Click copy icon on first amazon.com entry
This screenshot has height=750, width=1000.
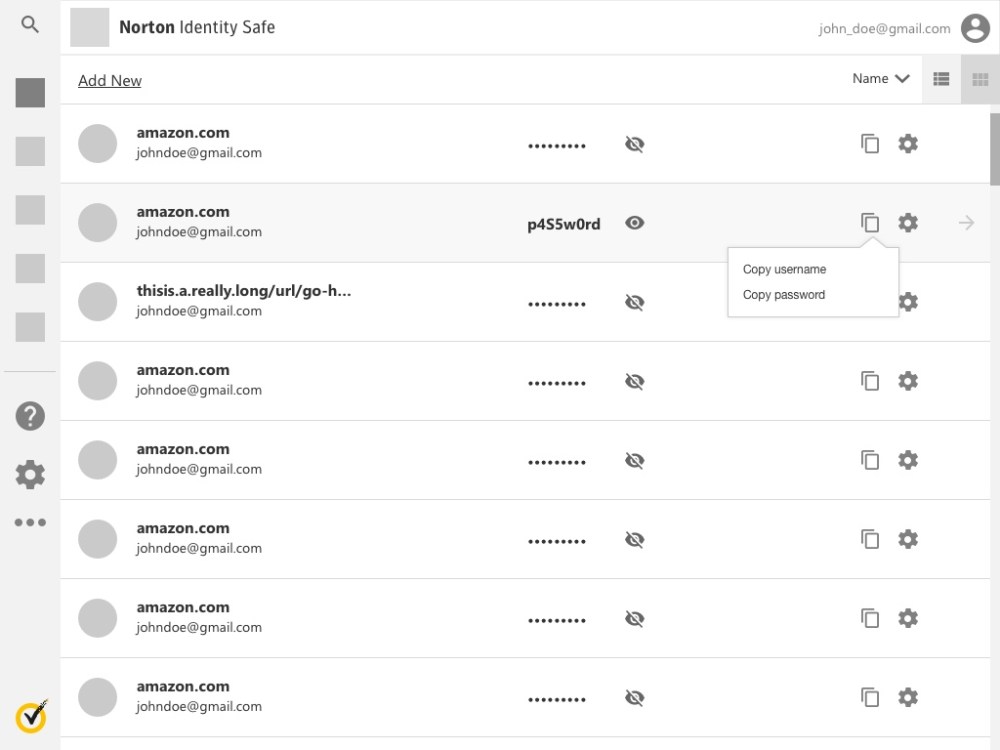(870, 144)
